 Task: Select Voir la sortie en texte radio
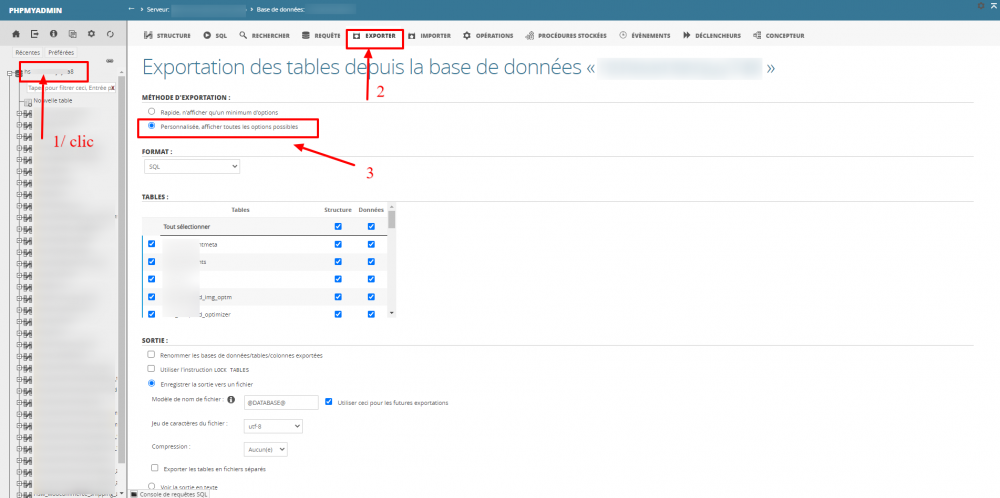151,486
